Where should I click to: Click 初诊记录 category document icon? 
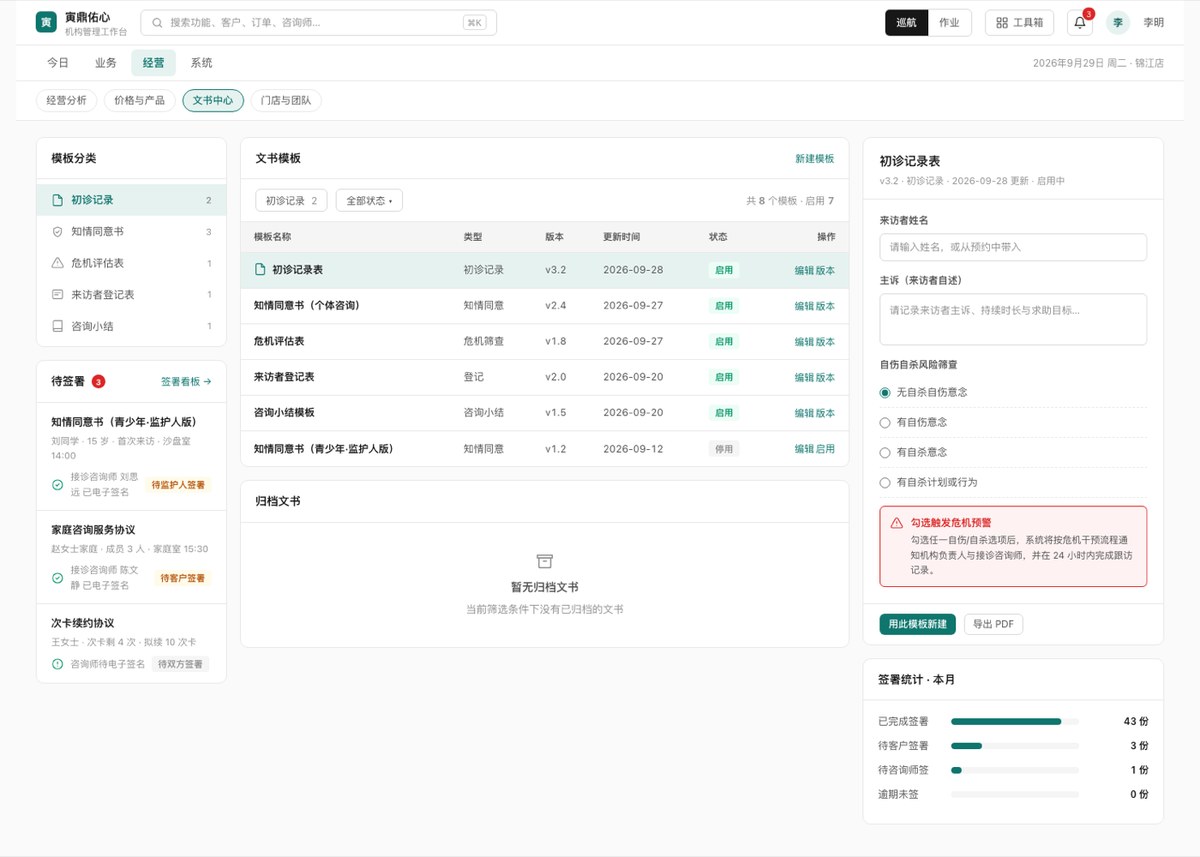click(57, 200)
